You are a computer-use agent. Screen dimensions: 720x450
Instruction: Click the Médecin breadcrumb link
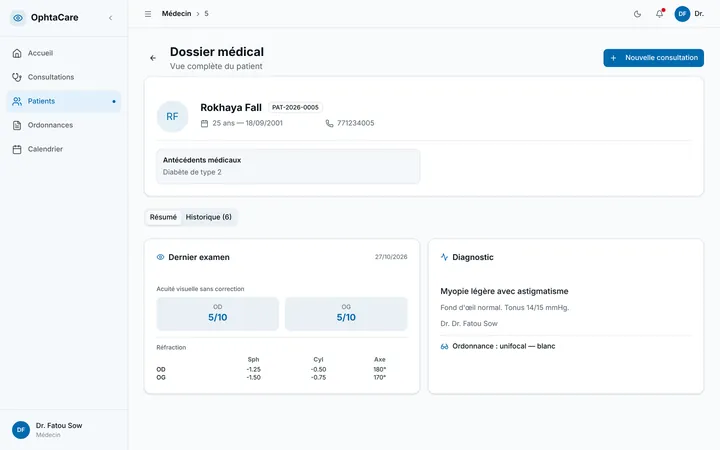pos(176,14)
